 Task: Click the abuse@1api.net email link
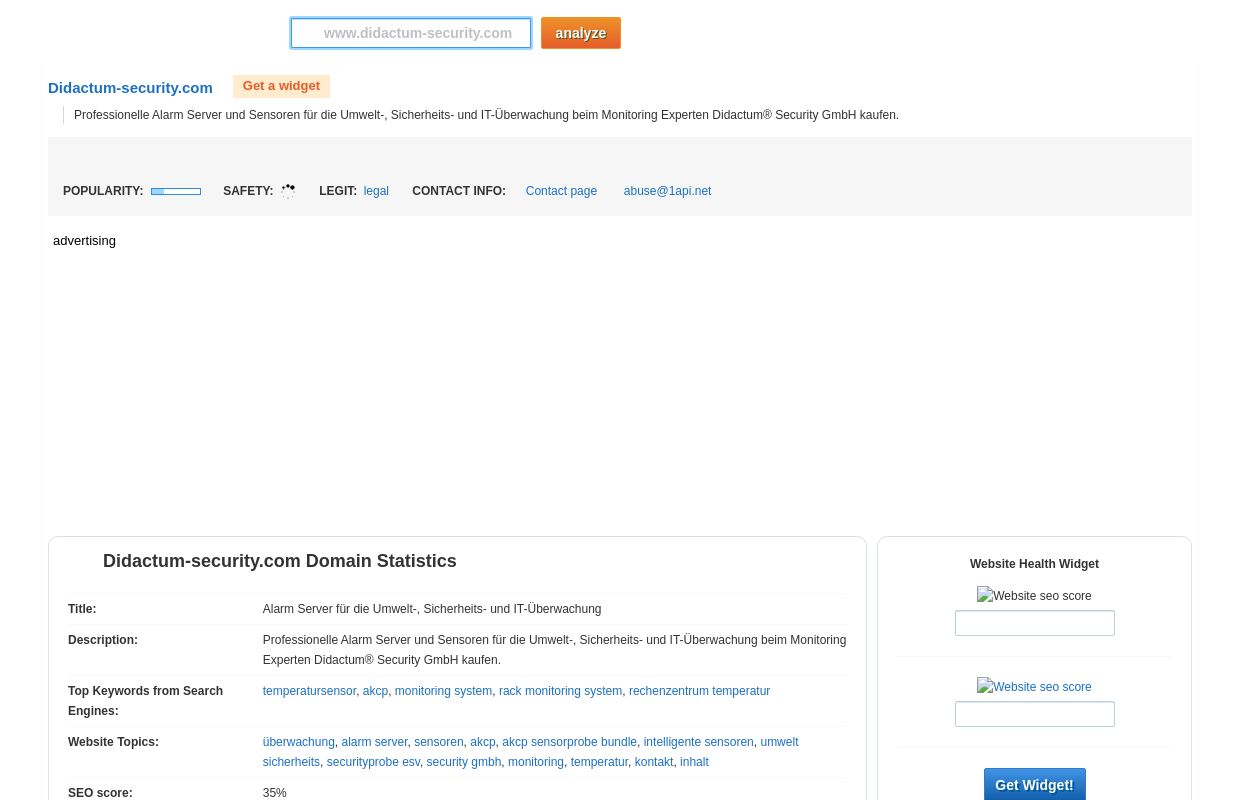pyautogui.click(x=667, y=191)
